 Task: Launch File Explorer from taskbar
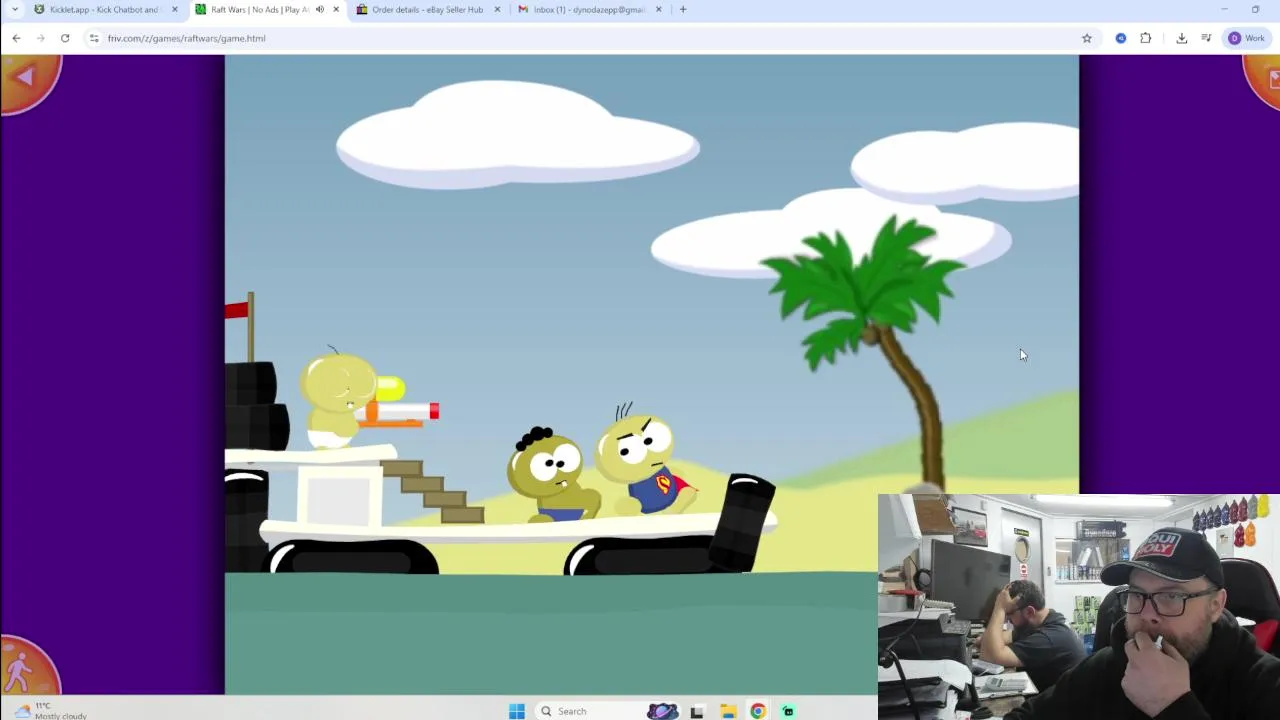728,711
